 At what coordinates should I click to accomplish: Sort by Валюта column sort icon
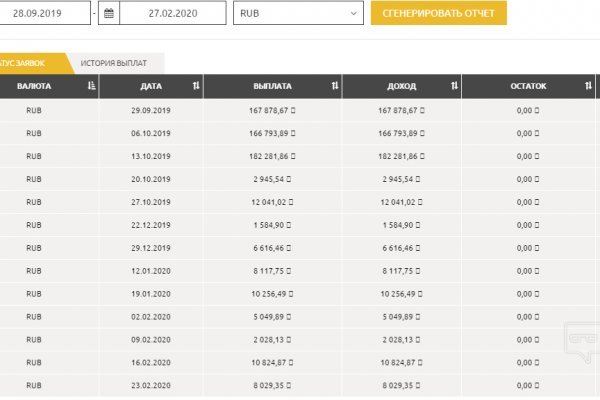[x=92, y=86]
